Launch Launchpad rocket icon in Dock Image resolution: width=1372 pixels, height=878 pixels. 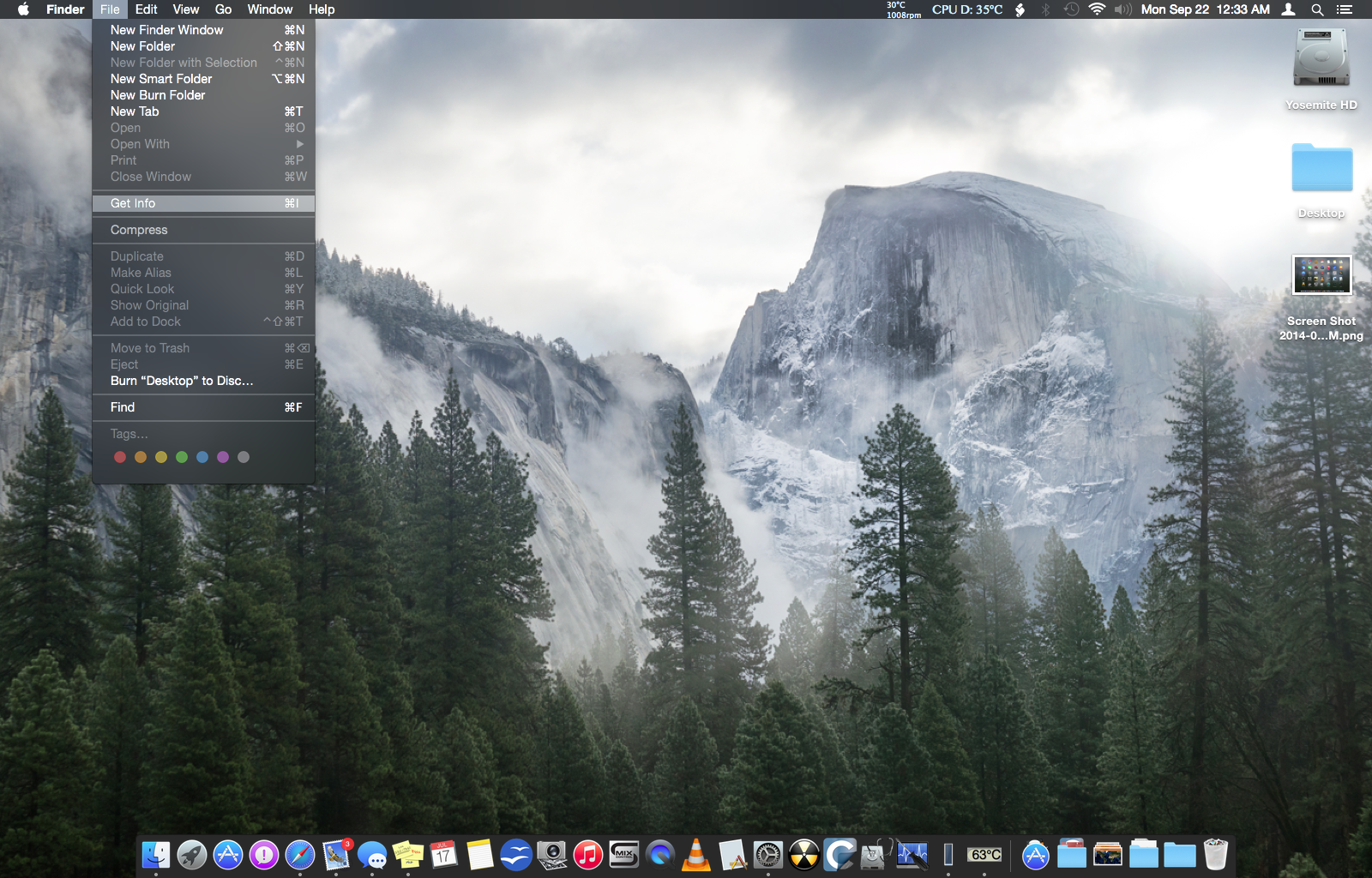tap(191, 855)
